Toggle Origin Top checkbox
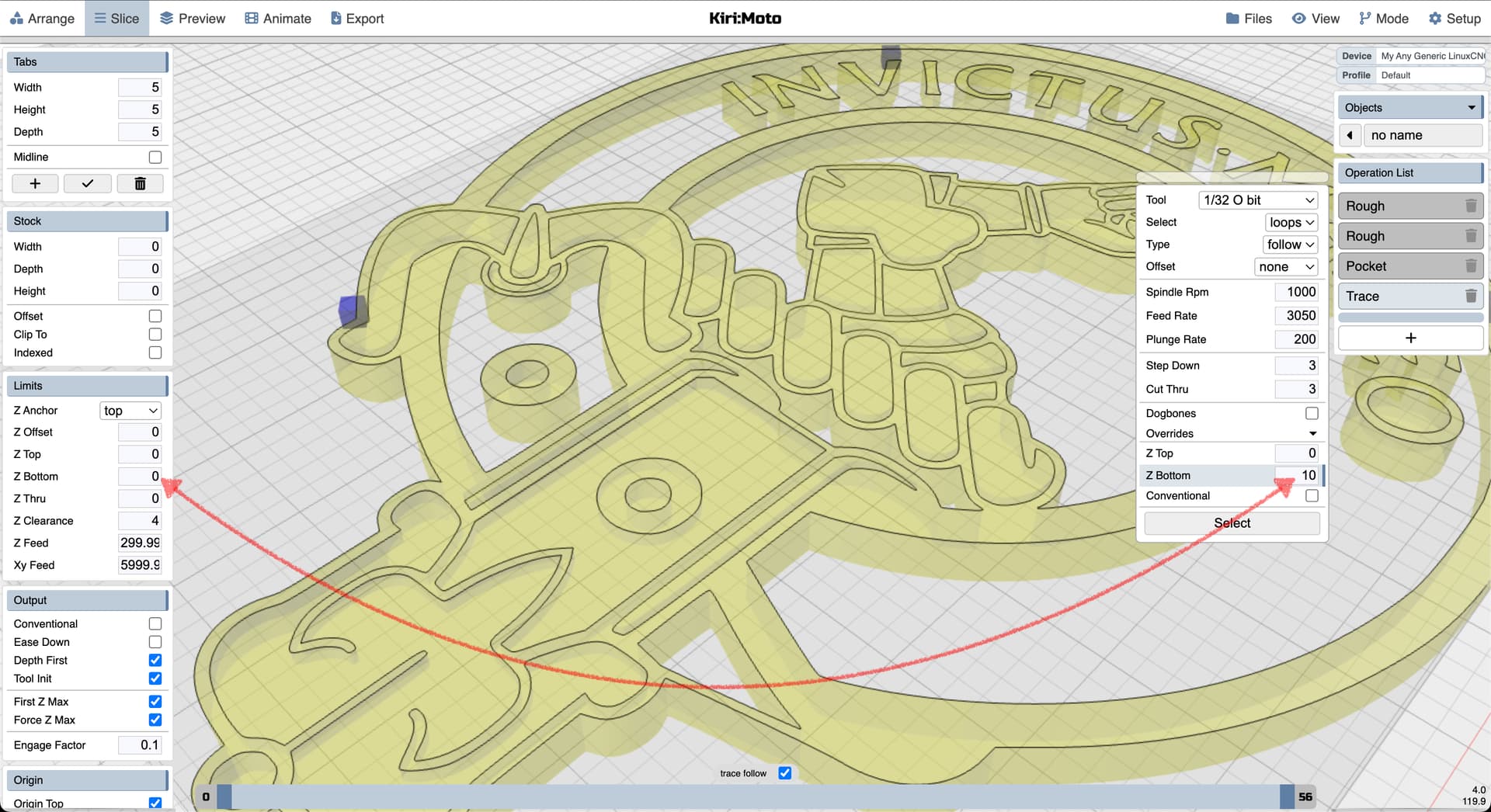The width and height of the screenshot is (1491, 812). pos(155,803)
